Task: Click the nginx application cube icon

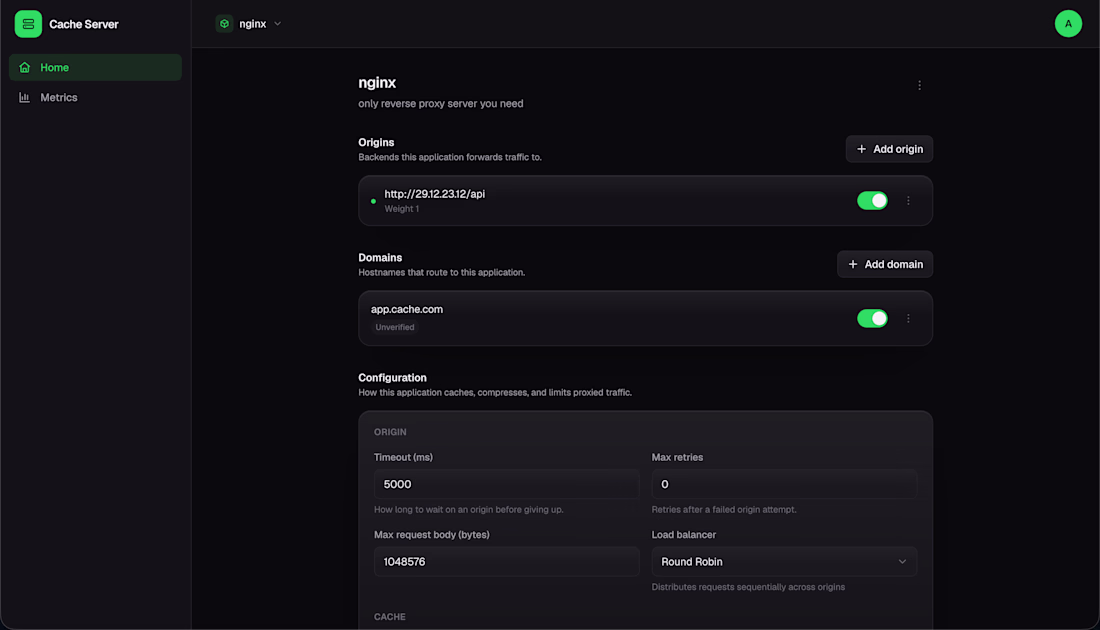Action: (x=224, y=24)
